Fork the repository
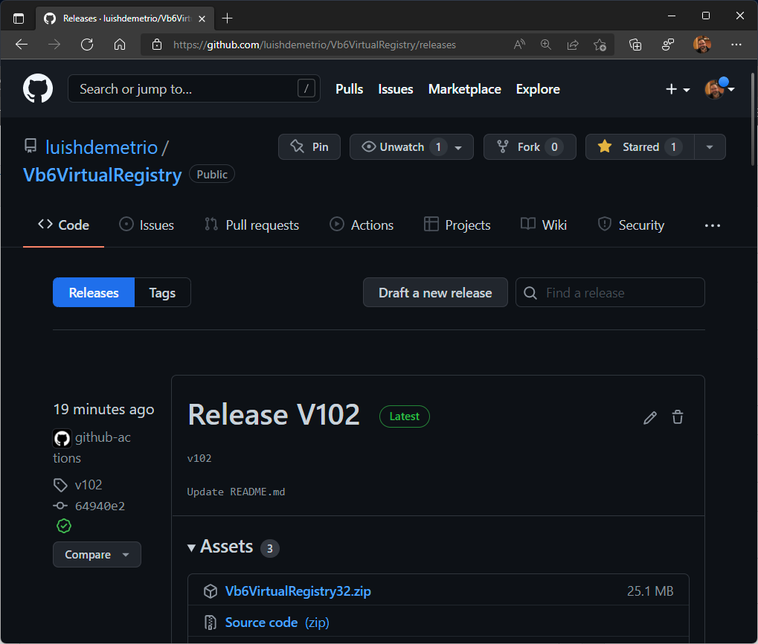Screen dimensions: 758x644 [530, 146]
